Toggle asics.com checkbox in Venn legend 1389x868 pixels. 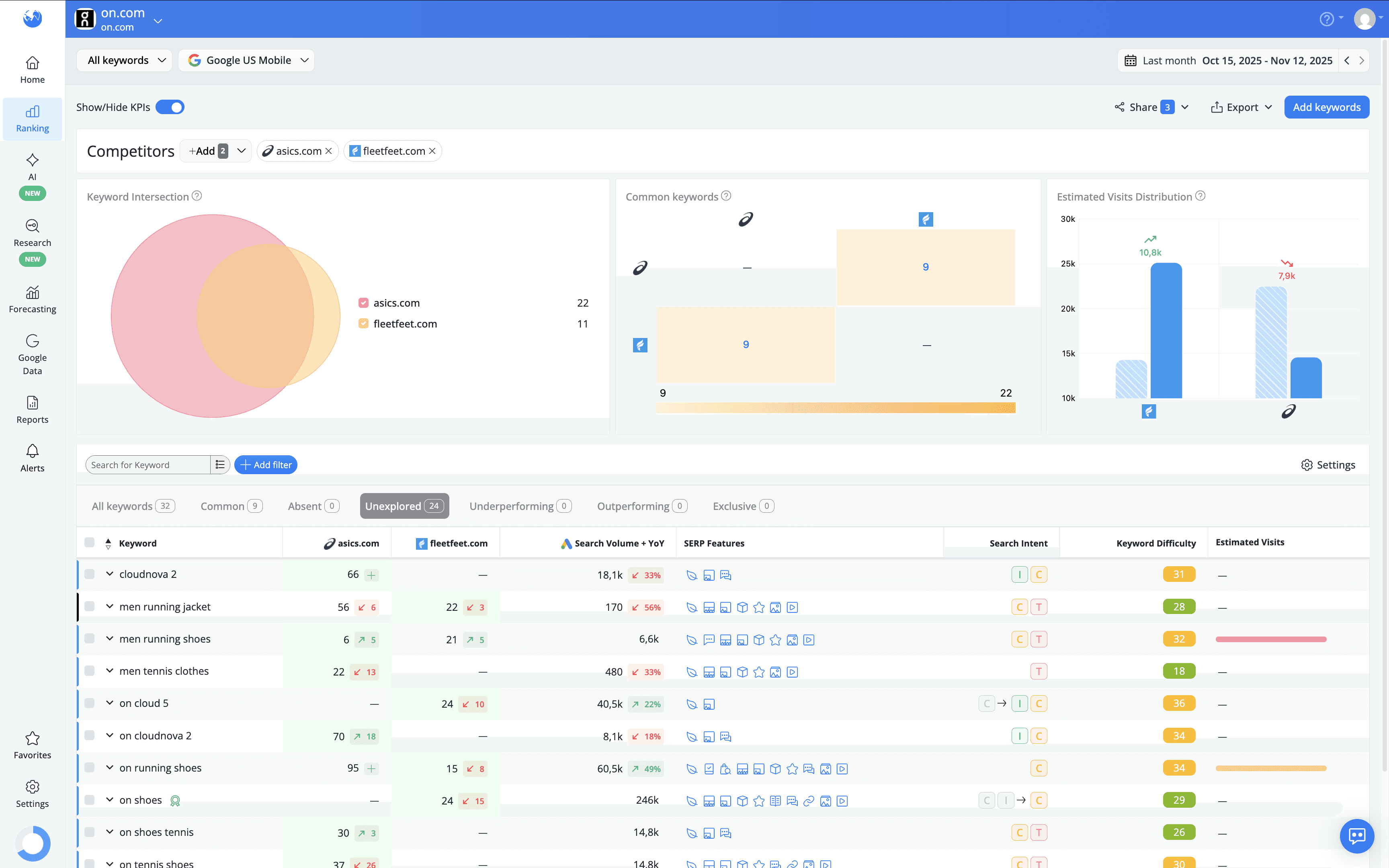pos(363,303)
